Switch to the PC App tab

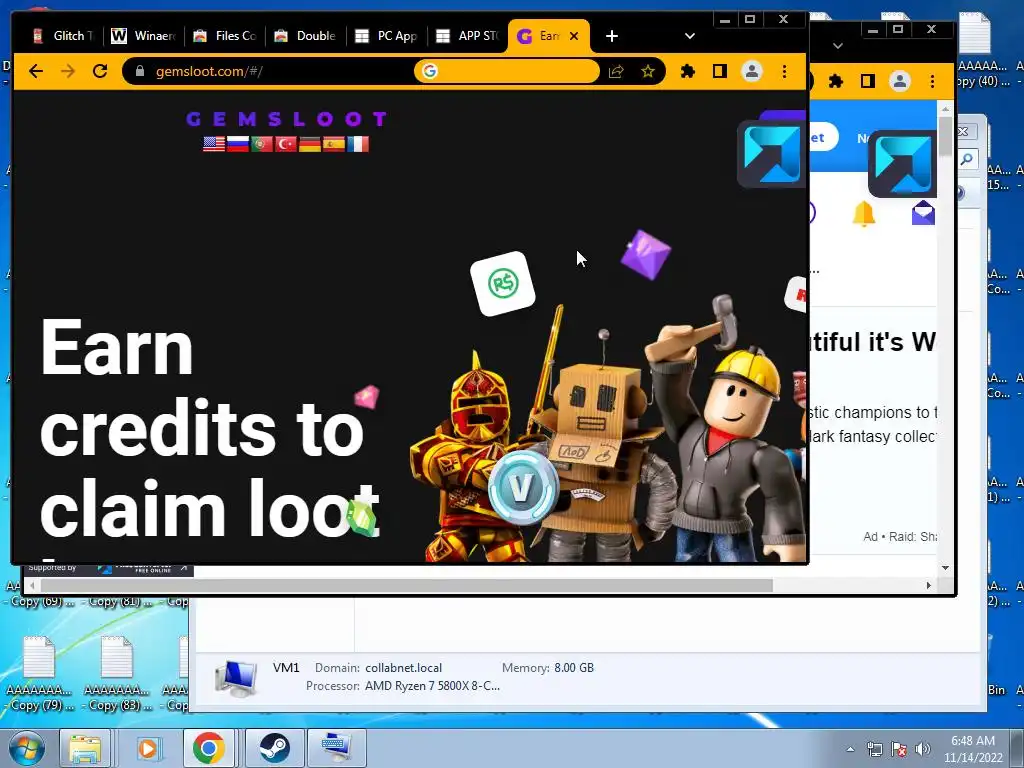pos(387,36)
